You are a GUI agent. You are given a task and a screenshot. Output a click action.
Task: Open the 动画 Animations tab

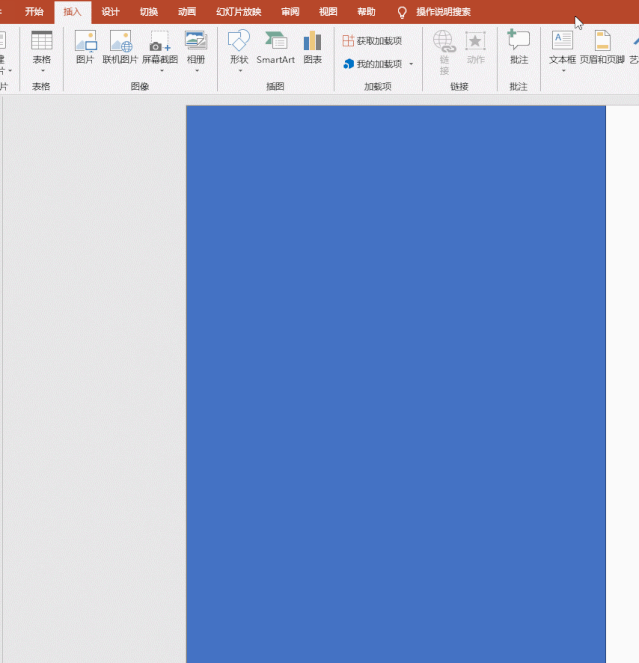pos(186,12)
